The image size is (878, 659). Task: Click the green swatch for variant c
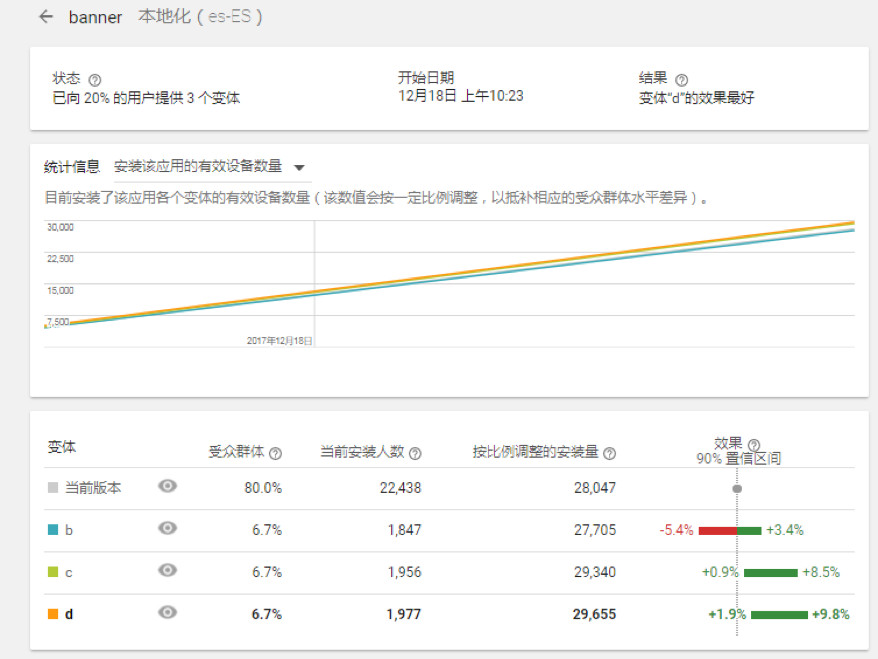pyautogui.click(x=53, y=572)
